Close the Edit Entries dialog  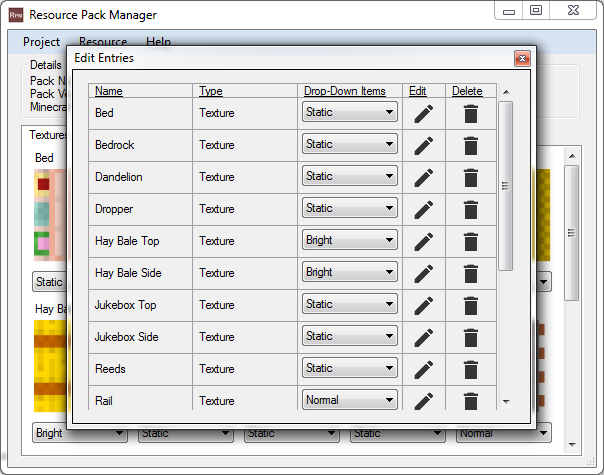point(520,58)
